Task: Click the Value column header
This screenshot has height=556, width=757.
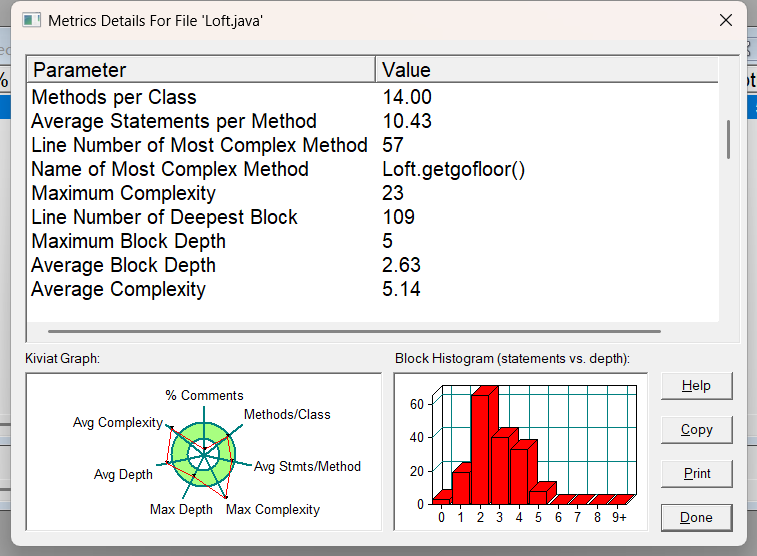Action: pyautogui.click(x=547, y=70)
